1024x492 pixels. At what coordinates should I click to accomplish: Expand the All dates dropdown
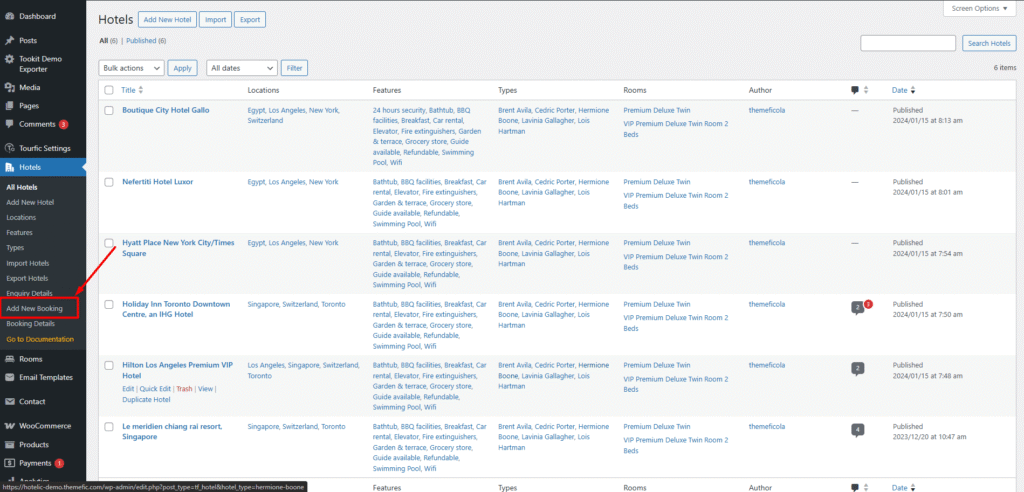pos(241,68)
